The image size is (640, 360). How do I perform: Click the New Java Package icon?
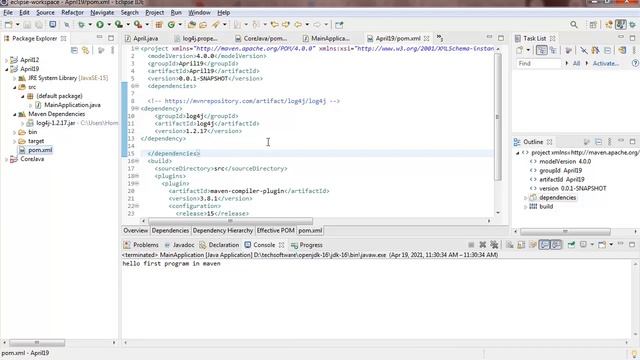click(159, 24)
